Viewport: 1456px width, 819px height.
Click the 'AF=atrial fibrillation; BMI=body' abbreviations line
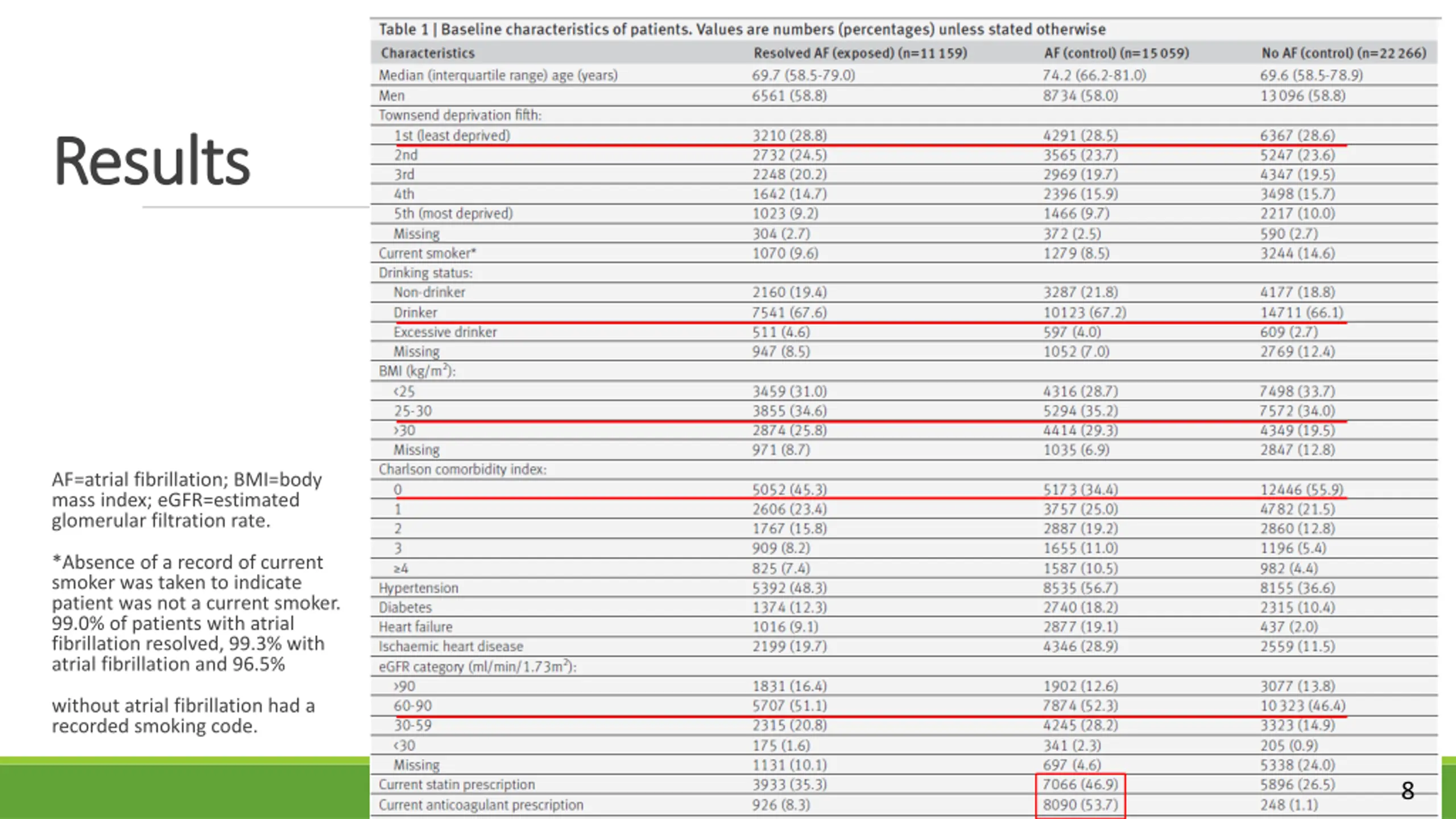(x=187, y=480)
